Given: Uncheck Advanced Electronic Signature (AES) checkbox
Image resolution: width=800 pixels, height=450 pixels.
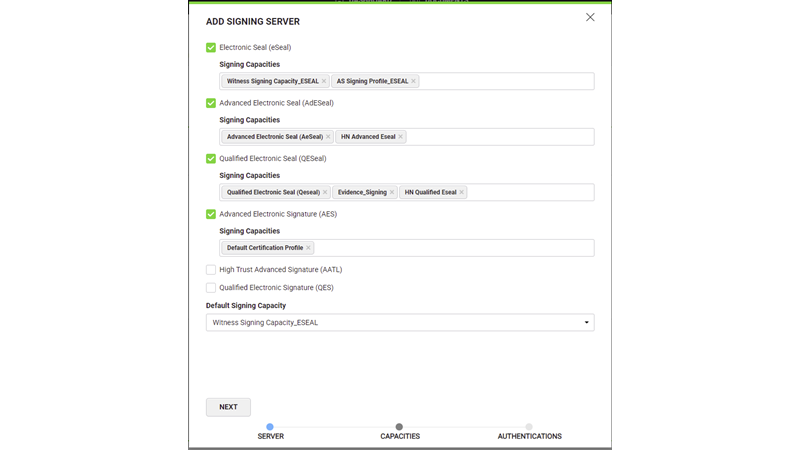Looking at the screenshot, I should pyautogui.click(x=211, y=214).
